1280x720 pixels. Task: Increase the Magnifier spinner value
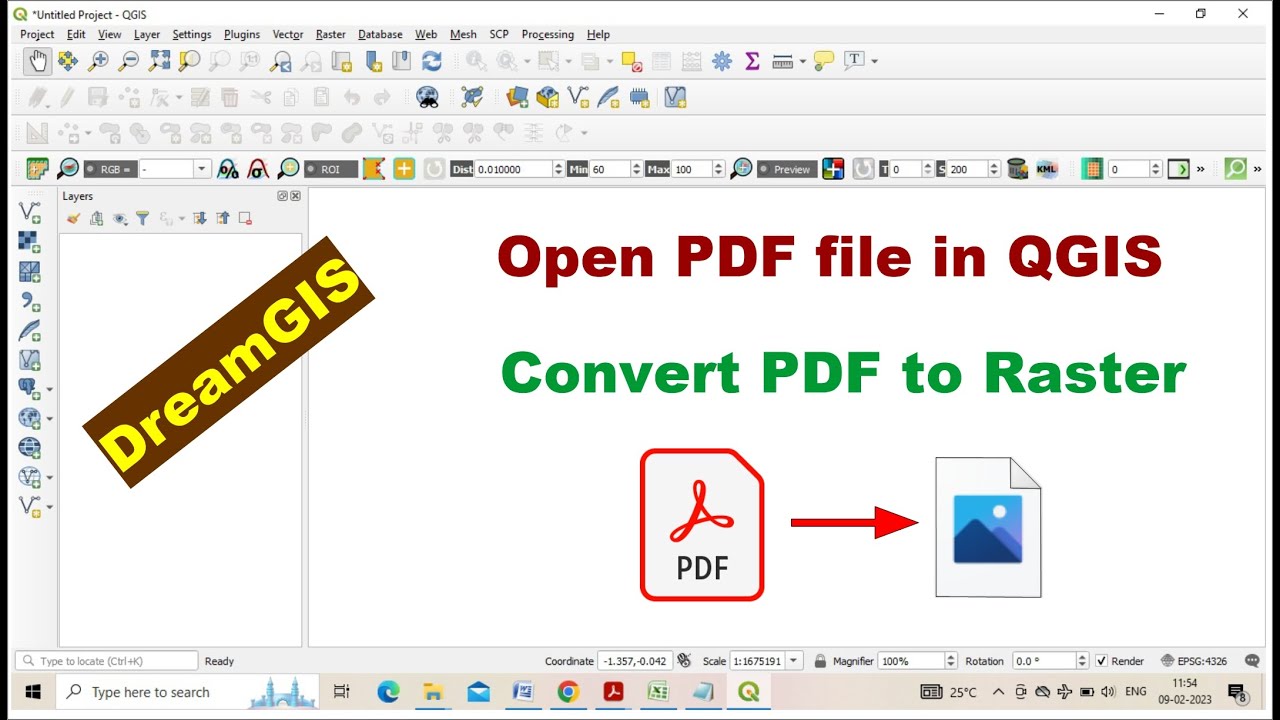[950, 657]
